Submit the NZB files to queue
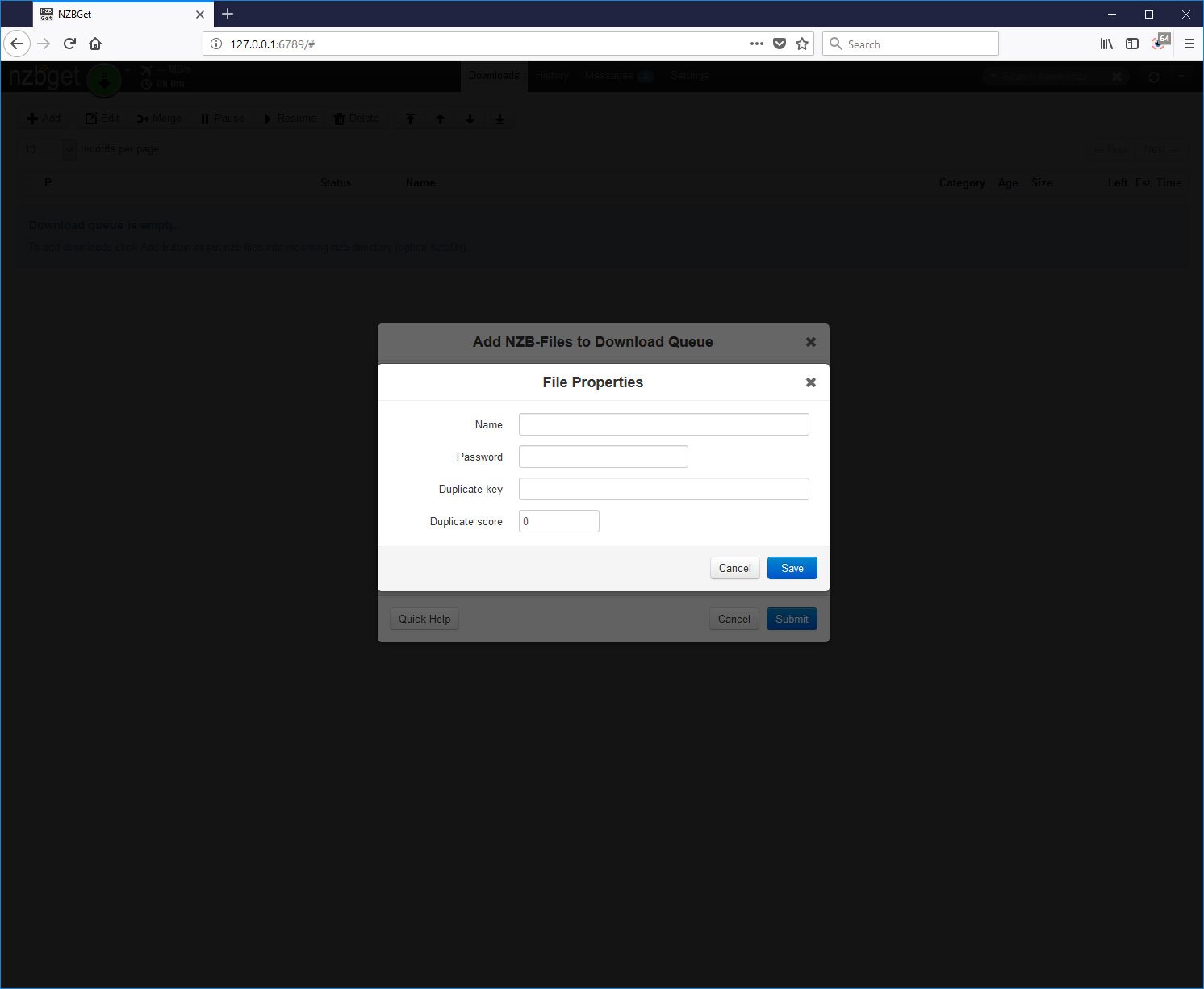The height and width of the screenshot is (989, 1204). click(792, 619)
